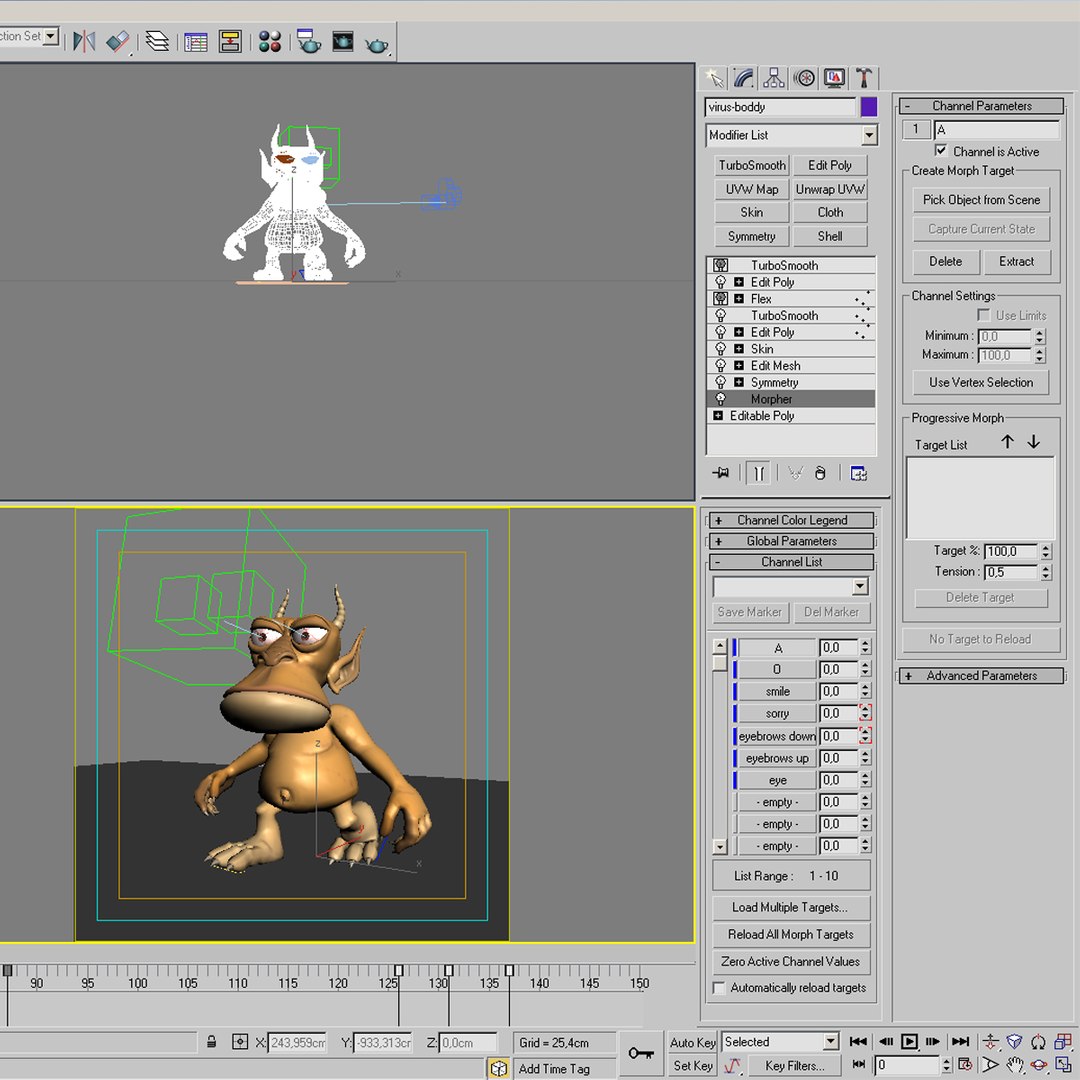Viewport: 1080px width, 1080px height.
Task: Expand Channel Color Legend rollout
Action: tap(791, 520)
